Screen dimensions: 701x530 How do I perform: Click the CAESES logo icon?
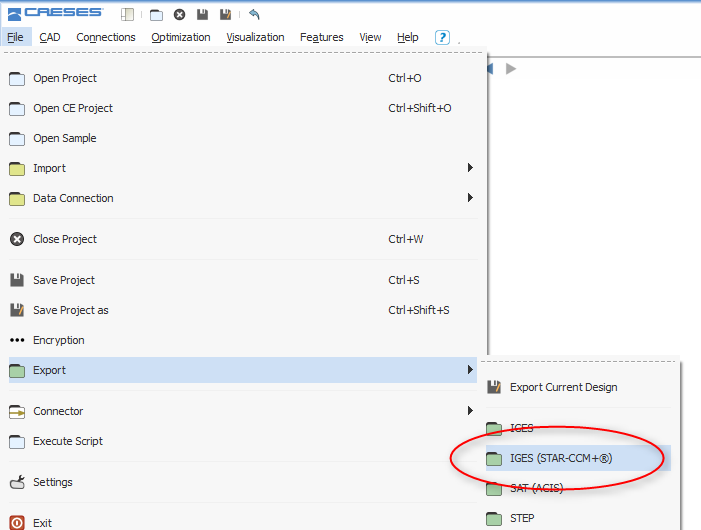click(15, 14)
